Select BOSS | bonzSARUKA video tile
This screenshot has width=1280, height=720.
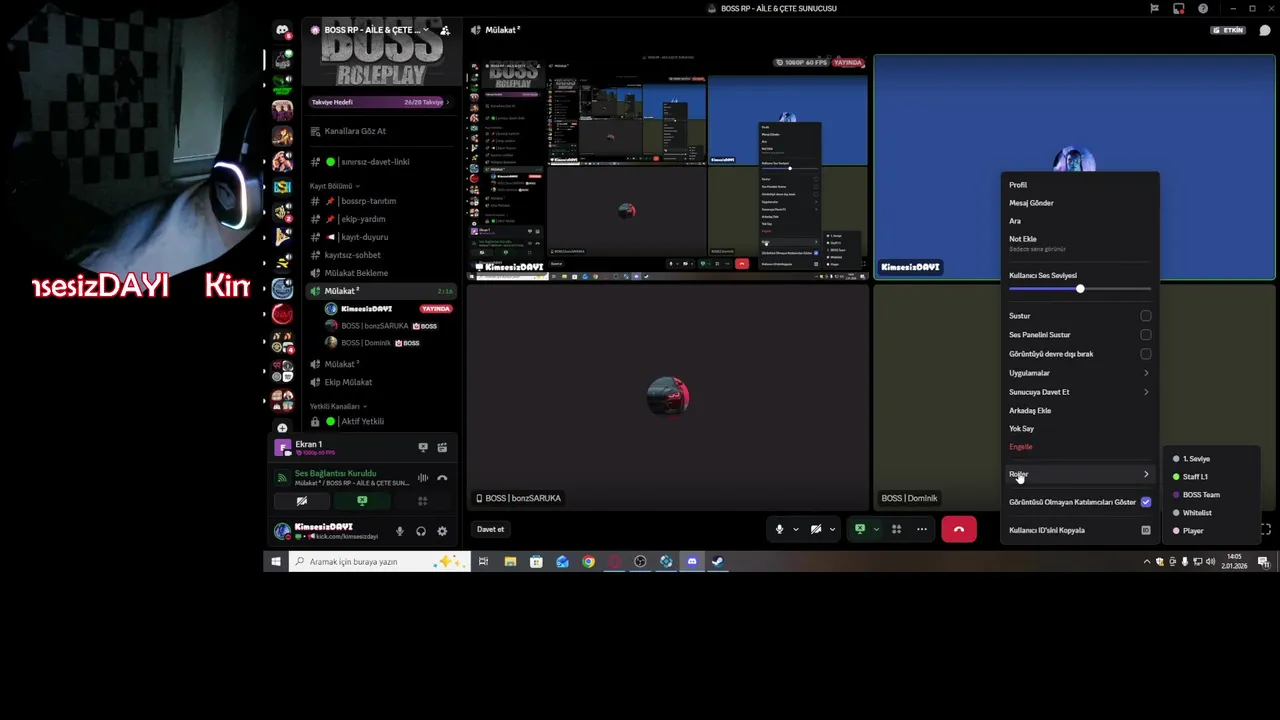[x=668, y=397]
